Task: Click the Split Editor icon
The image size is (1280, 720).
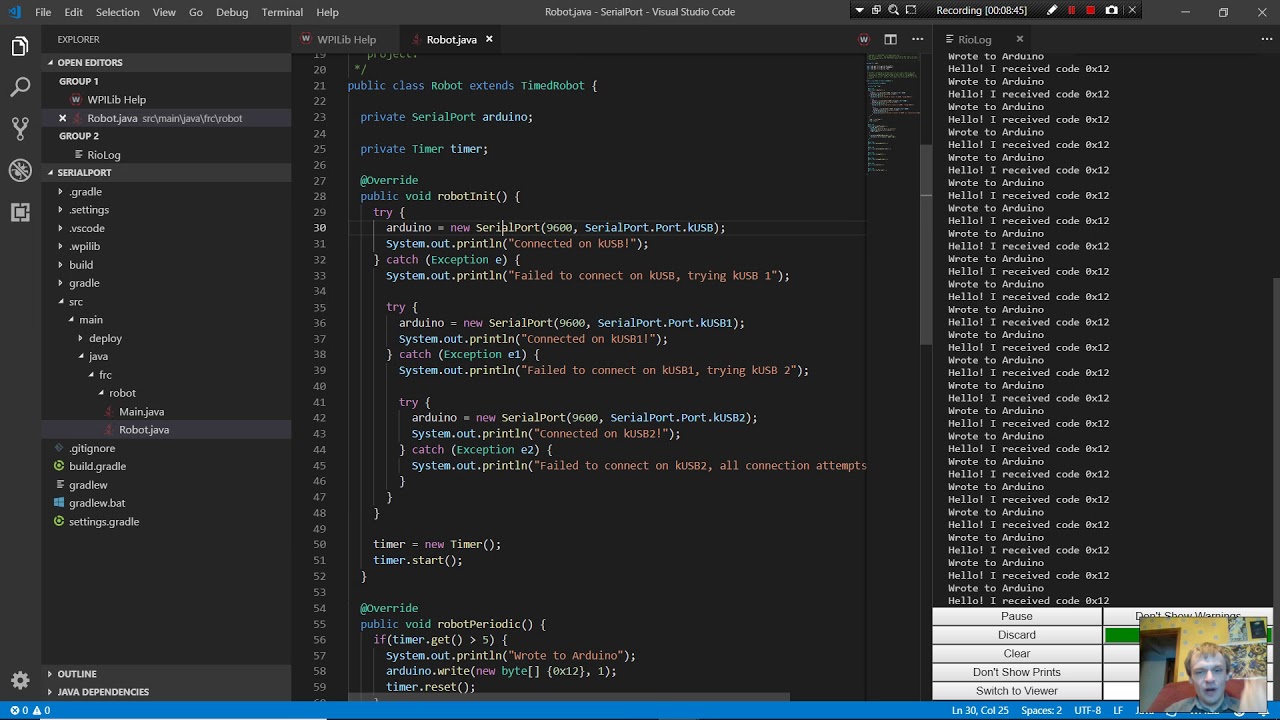Action: pyautogui.click(x=890, y=40)
